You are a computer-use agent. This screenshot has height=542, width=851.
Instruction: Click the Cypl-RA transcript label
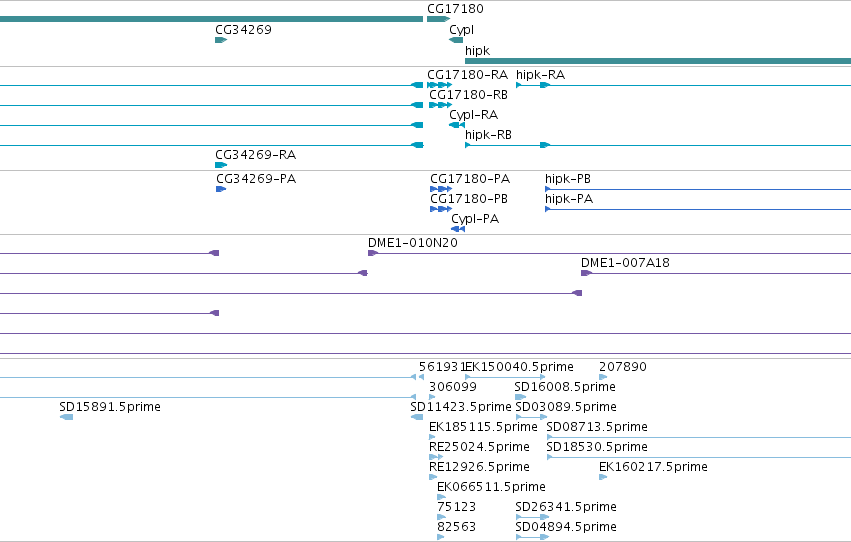click(x=473, y=115)
